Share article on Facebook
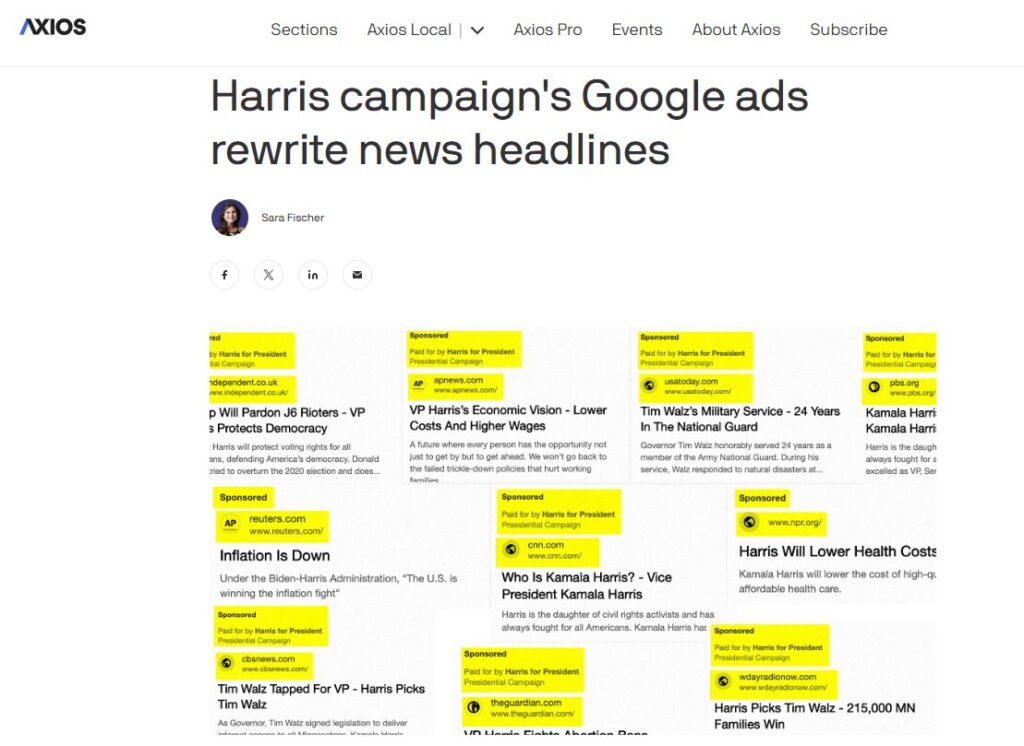Image resolution: width=1024 pixels, height=746 pixels. (224, 275)
